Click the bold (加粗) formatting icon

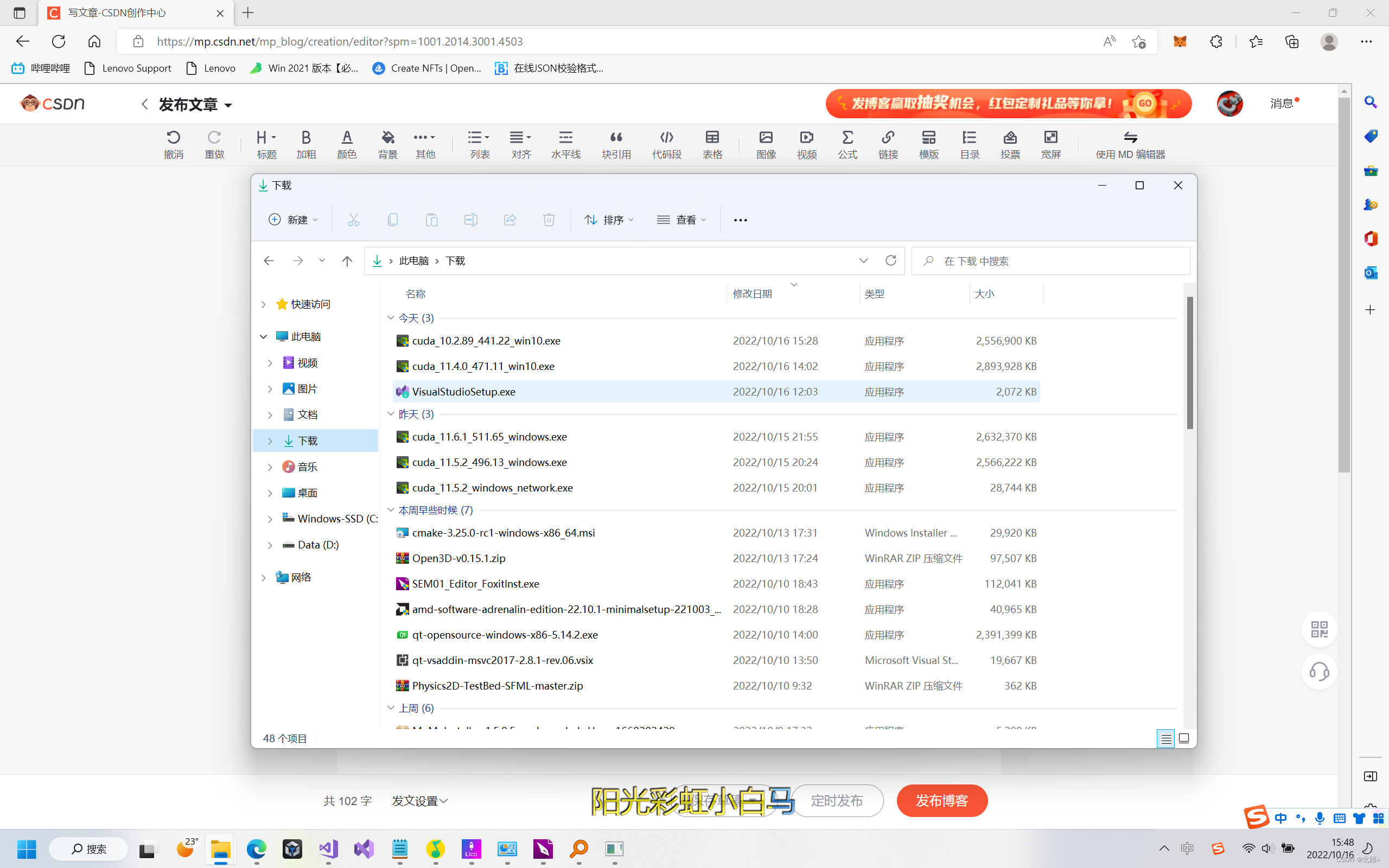coord(306,144)
